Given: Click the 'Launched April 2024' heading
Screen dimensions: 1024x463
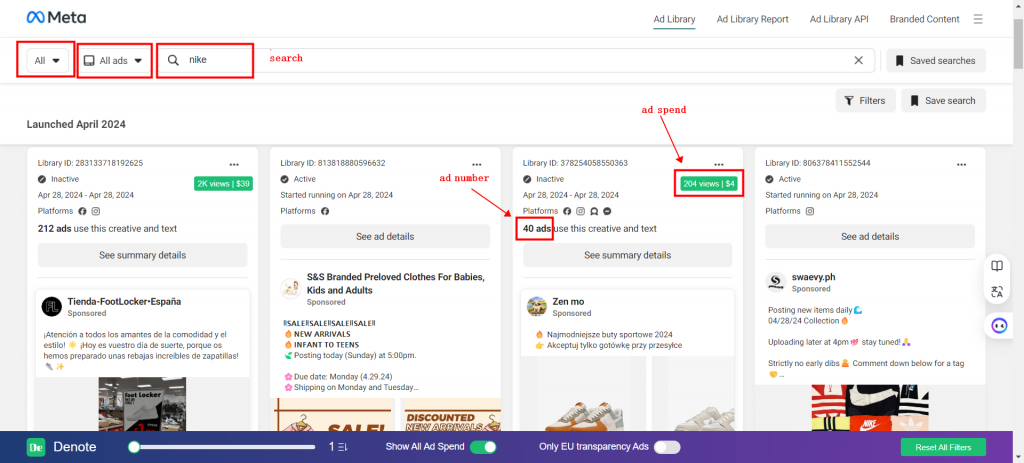Looking at the screenshot, I should point(76,124).
